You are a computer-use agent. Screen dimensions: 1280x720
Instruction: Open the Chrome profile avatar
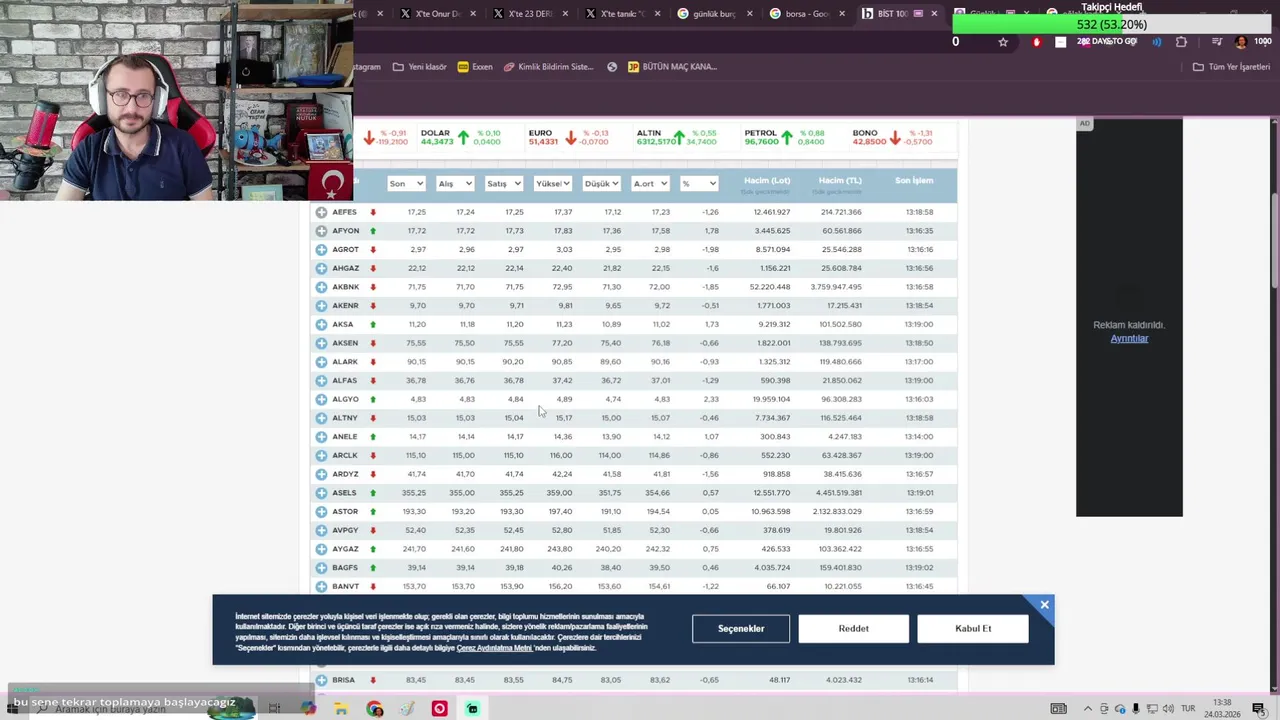(1241, 42)
